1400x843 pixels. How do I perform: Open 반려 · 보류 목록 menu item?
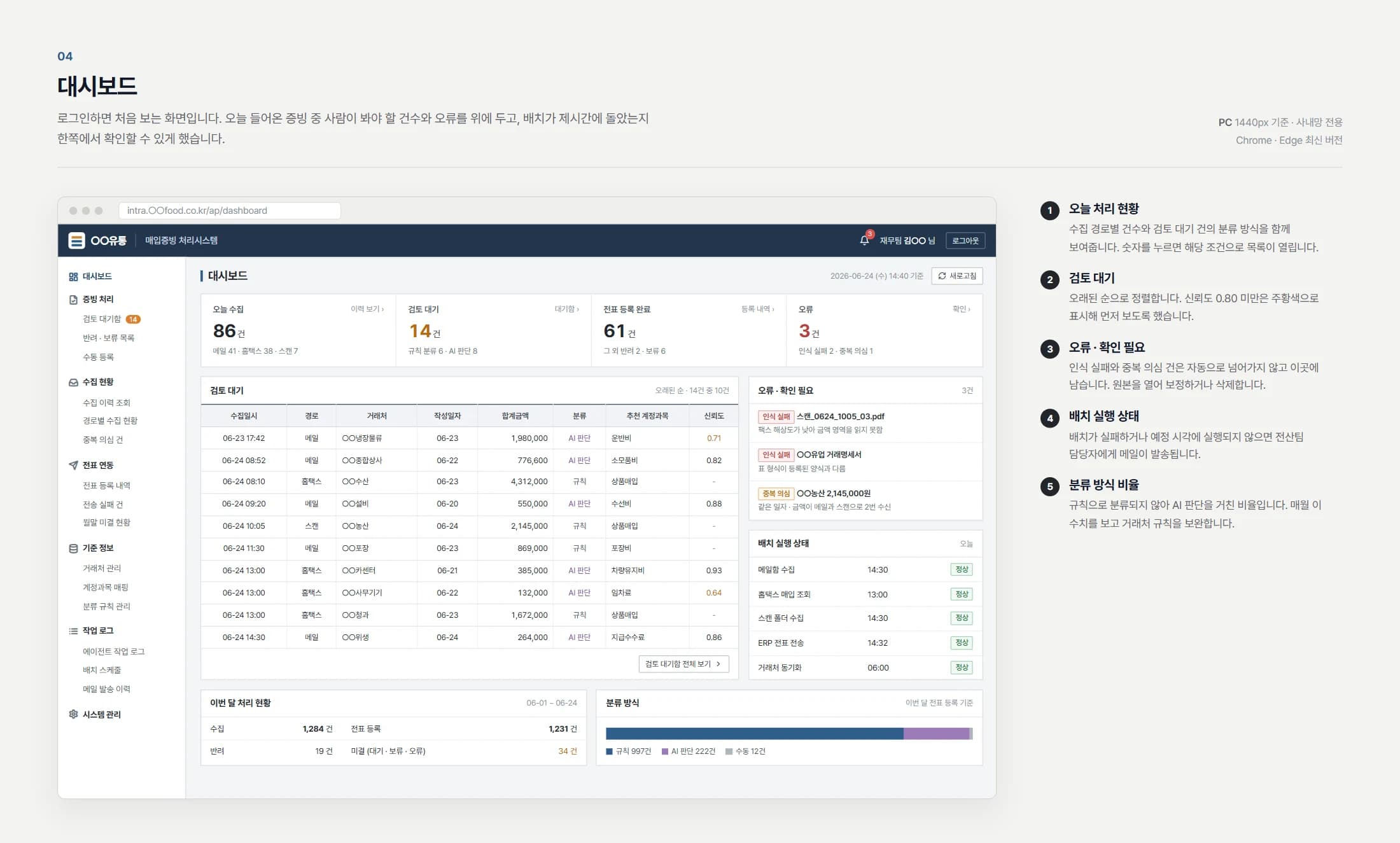(108, 338)
